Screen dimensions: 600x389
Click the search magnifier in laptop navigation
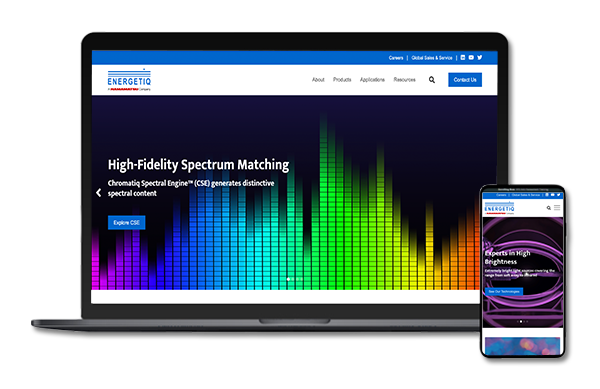pos(432,80)
